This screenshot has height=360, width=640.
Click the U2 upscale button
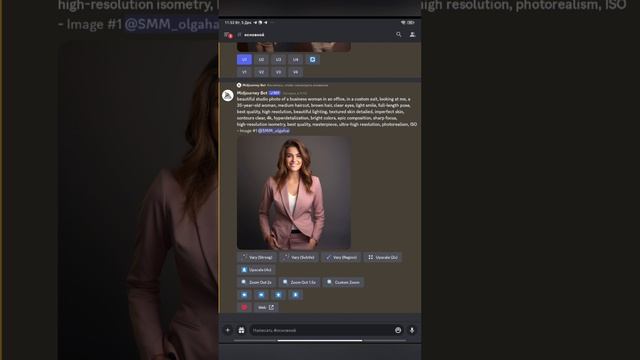click(x=261, y=60)
